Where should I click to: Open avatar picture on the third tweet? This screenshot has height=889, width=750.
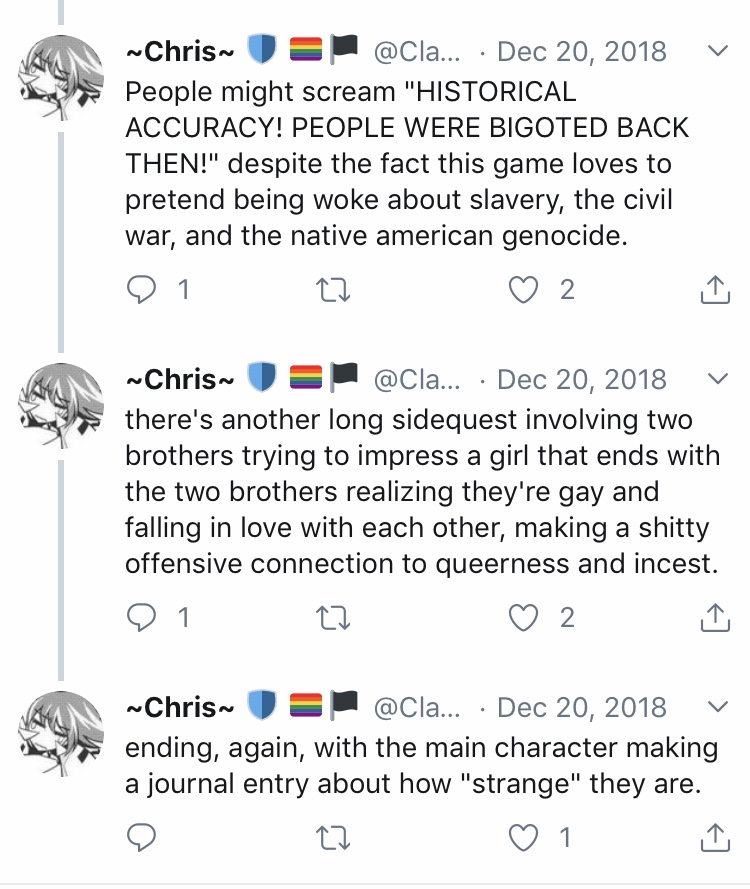pos(61,733)
